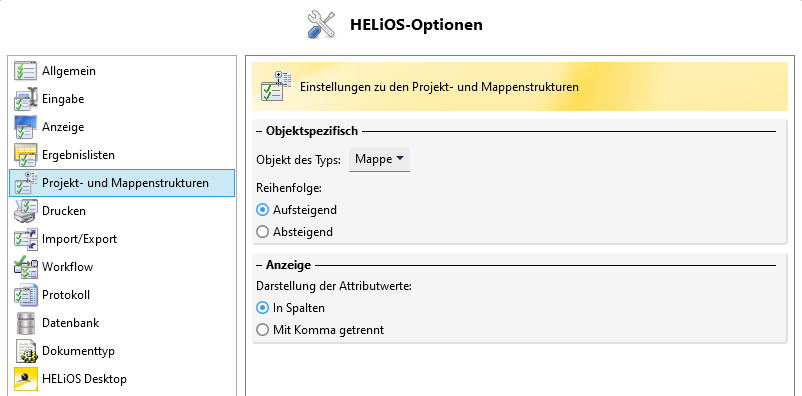Select In Spalten display option

(262, 308)
